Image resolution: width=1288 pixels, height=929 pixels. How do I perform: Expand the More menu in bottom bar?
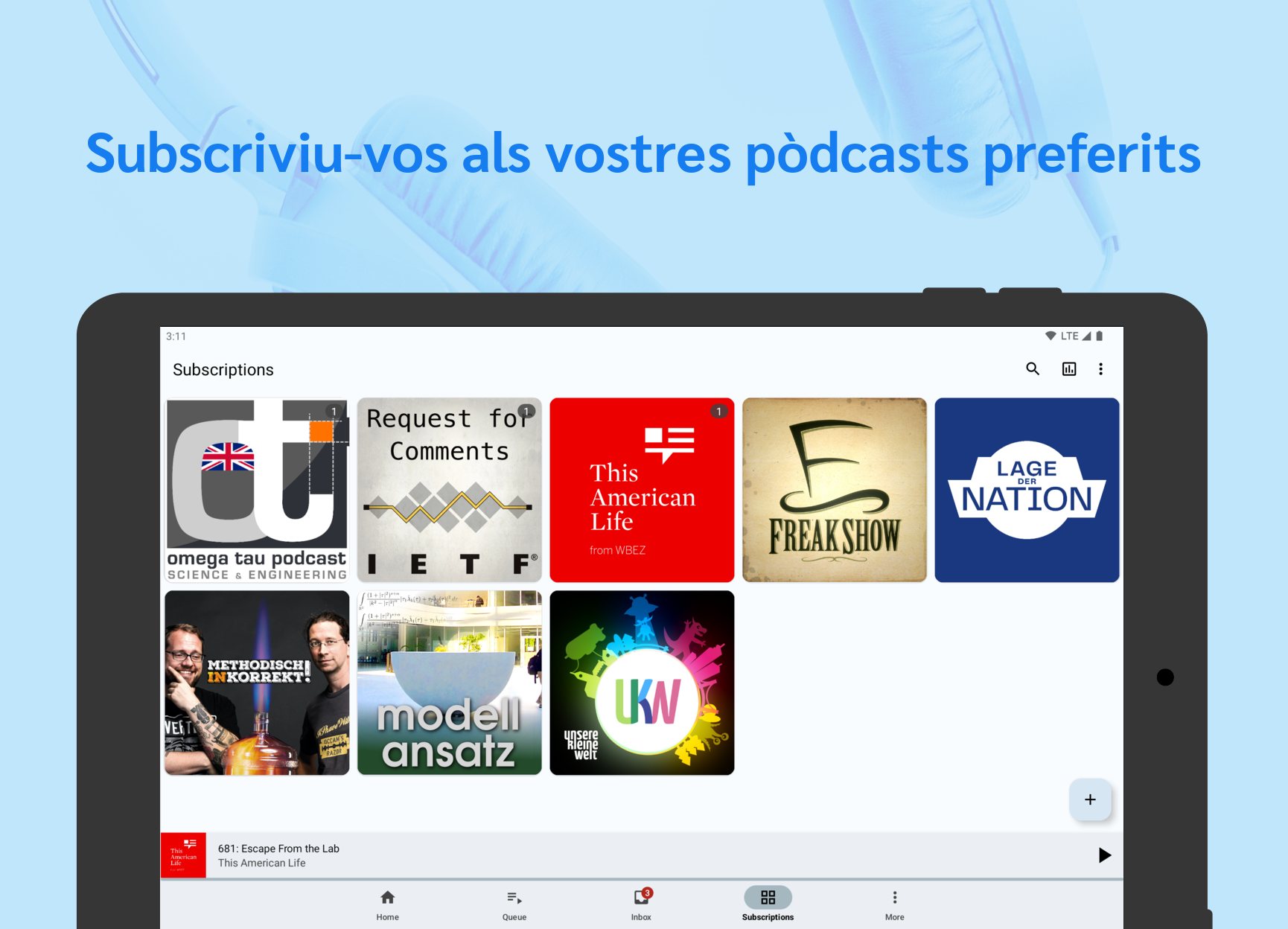(894, 904)
